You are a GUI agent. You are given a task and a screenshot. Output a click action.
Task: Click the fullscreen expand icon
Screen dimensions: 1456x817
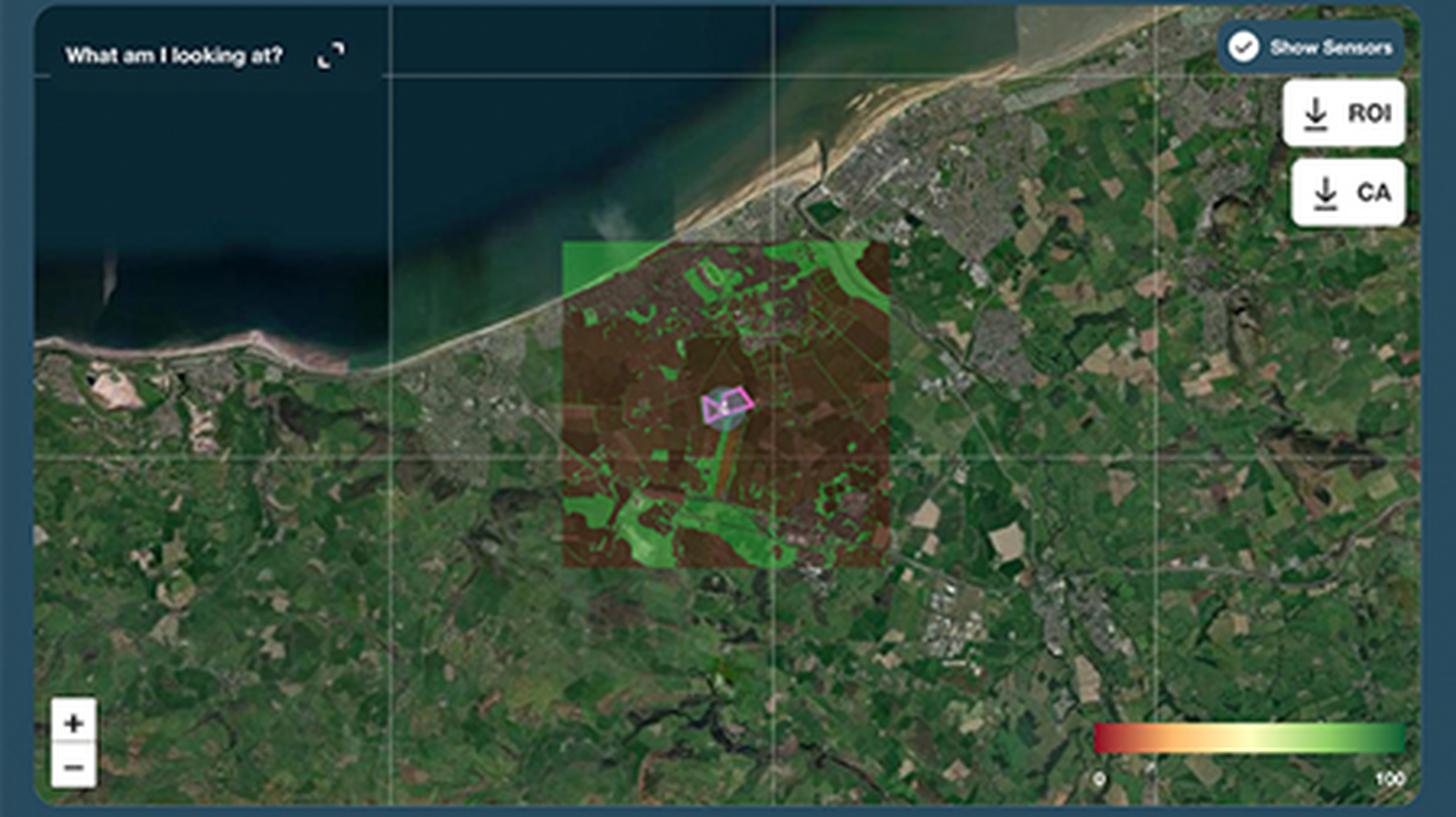(x=331, y=55)
